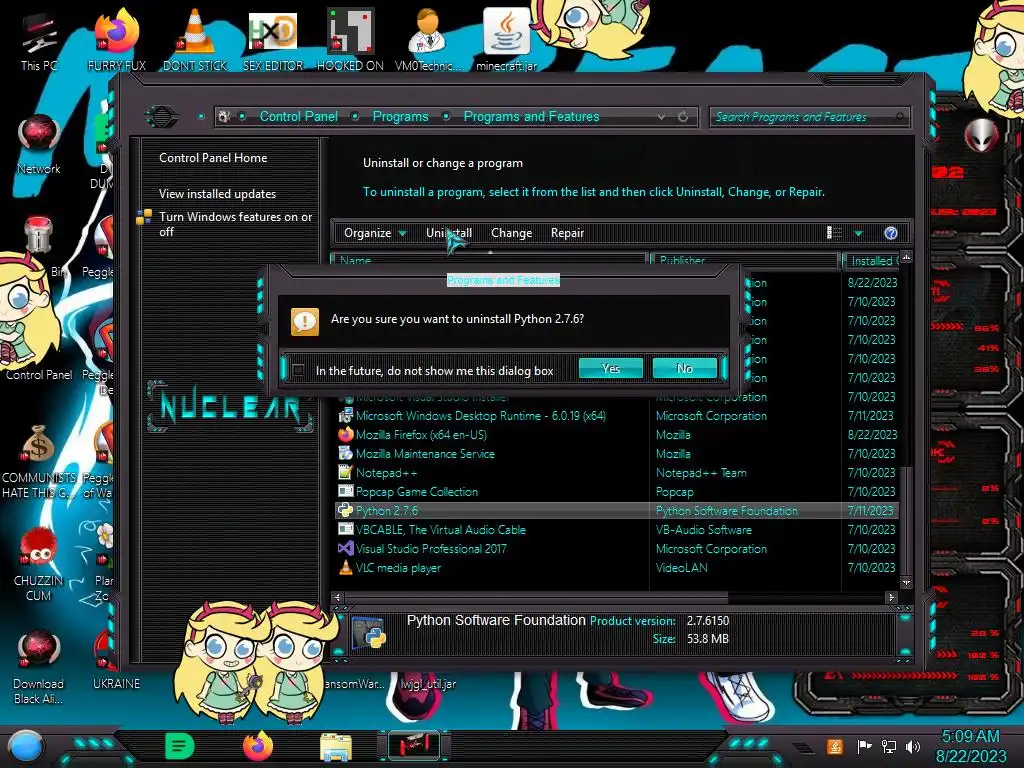Click No in the uninstall dialog

tap(684, 368)
